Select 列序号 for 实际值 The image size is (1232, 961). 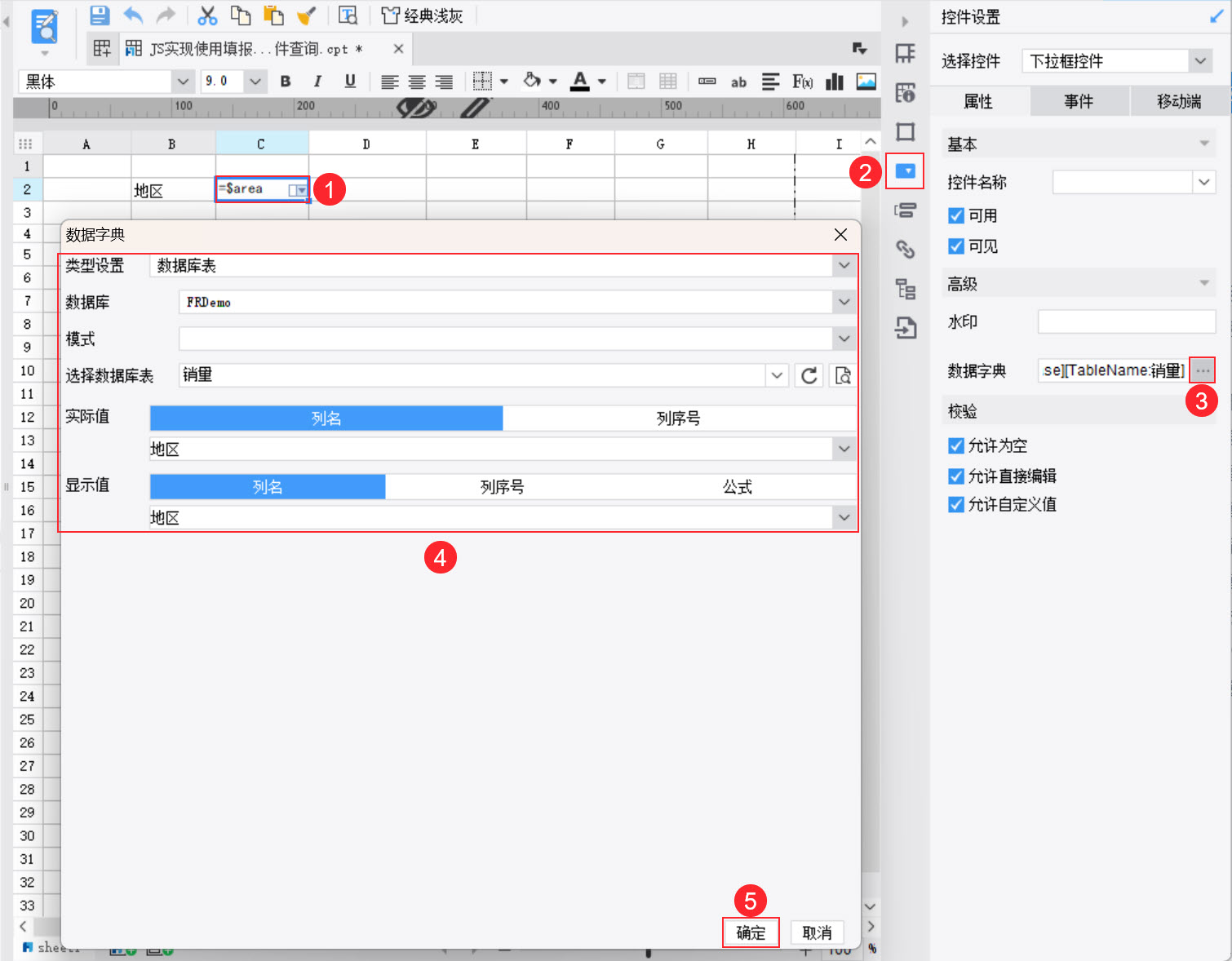(x=679, y=418)
